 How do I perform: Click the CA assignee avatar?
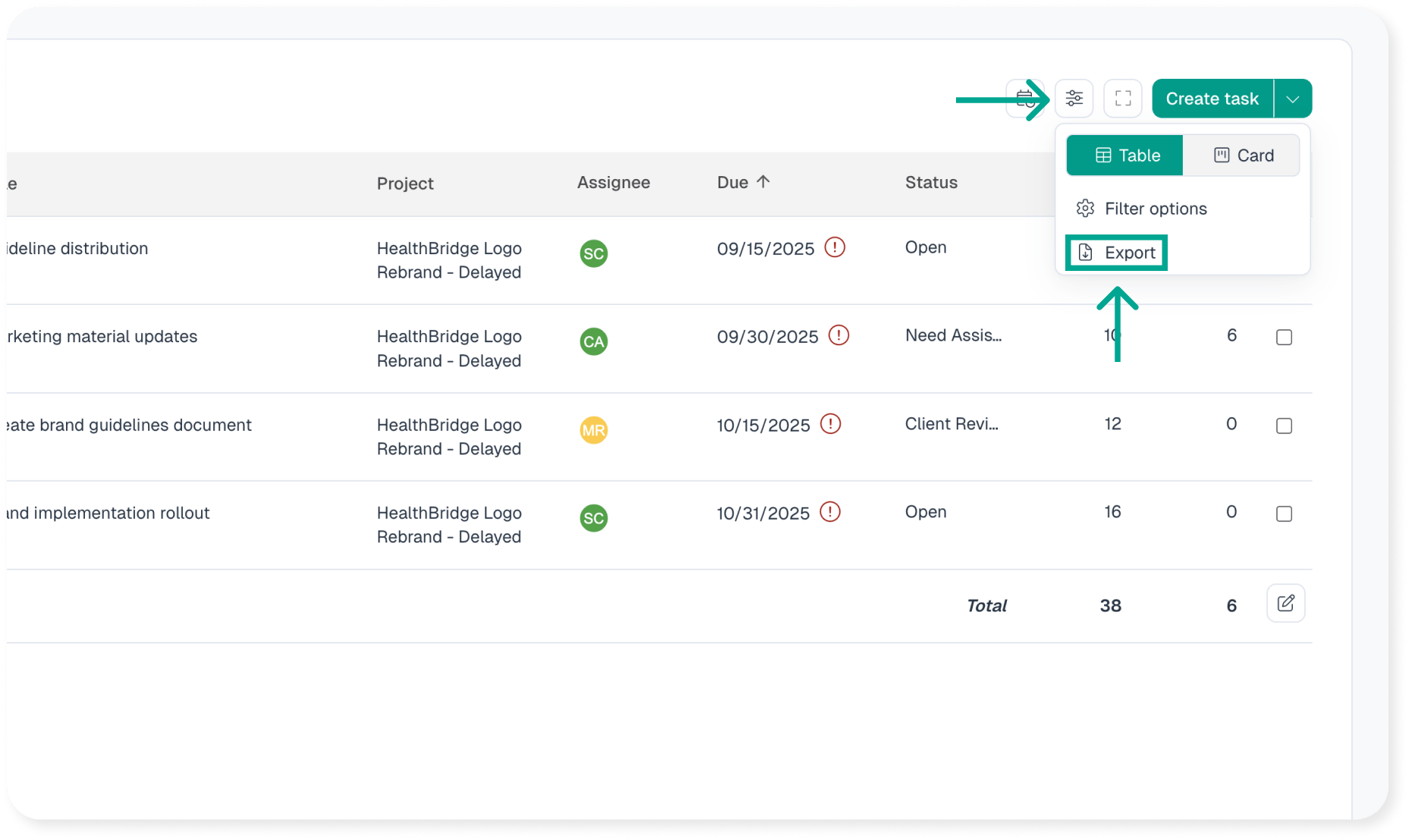tap(593, 341)
